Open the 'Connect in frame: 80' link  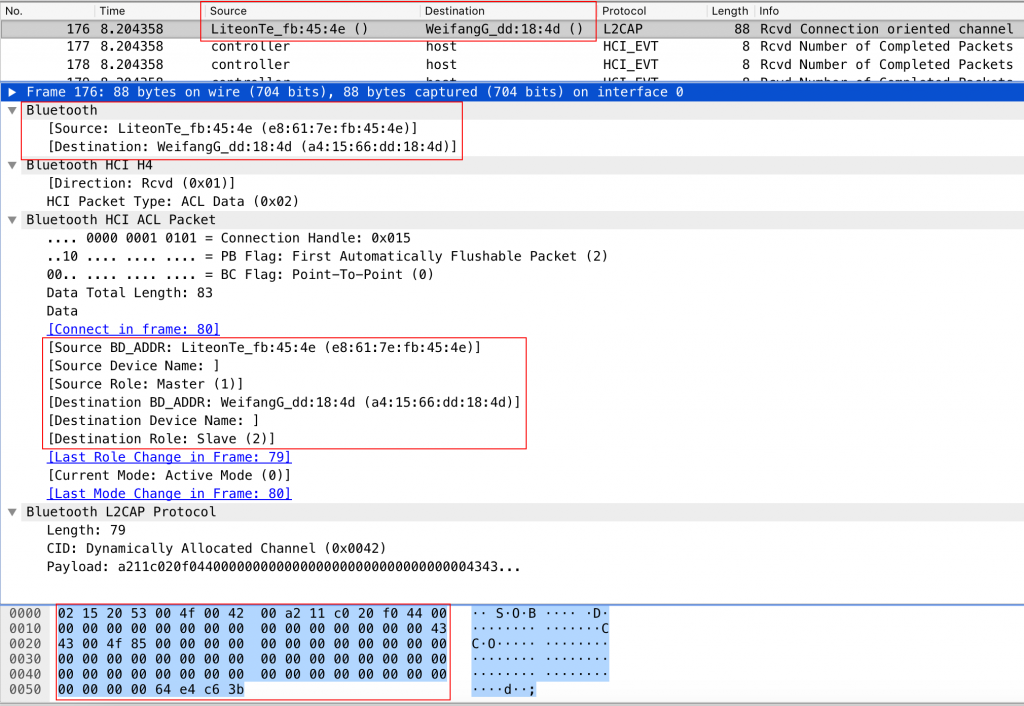(133, 329)
